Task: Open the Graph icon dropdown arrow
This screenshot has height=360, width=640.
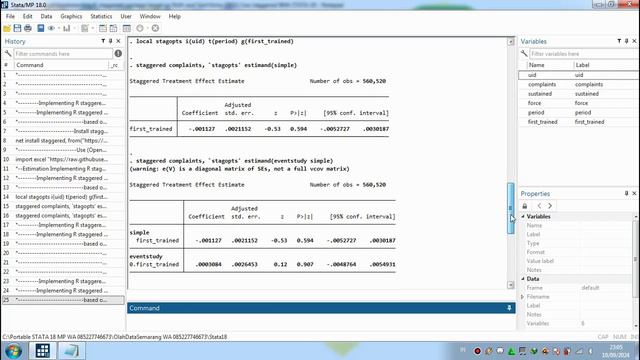Action: click(74, 28)
